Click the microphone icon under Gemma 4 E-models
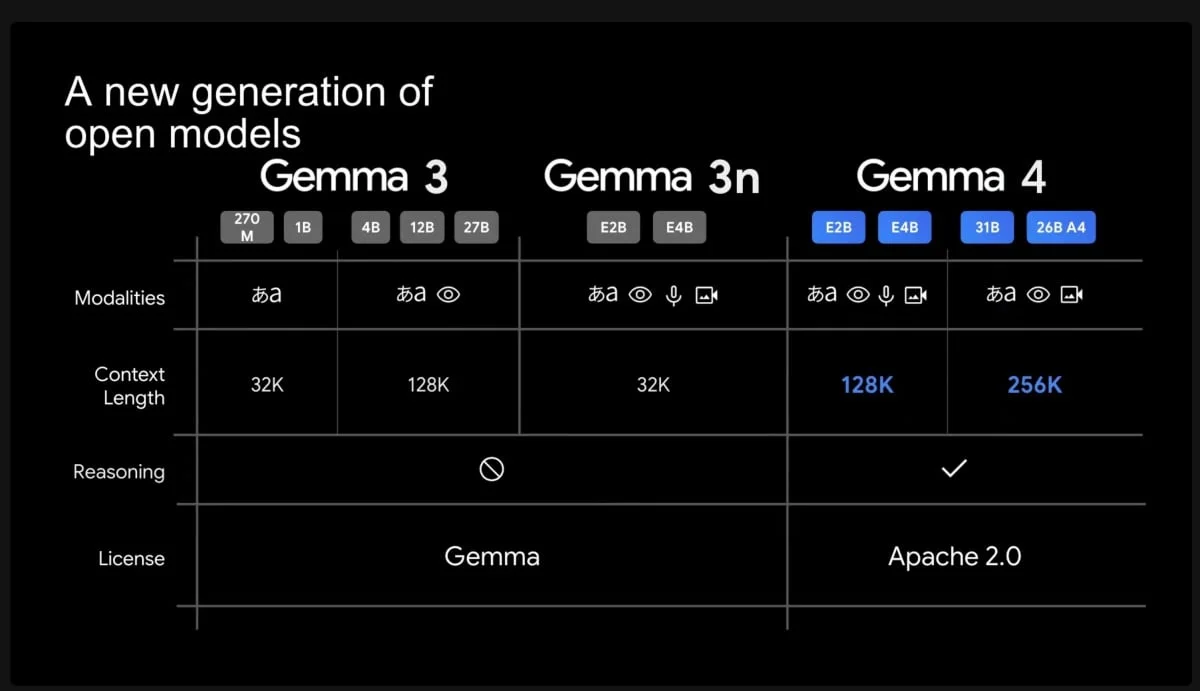This screenshot has height=691, width=1200. point(886,296)
